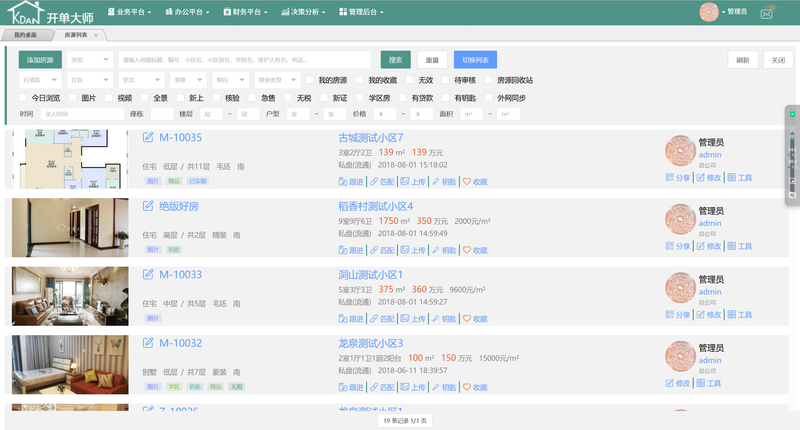
Task: Switch to the 我的桌面 tab
Action: (26, 35)
